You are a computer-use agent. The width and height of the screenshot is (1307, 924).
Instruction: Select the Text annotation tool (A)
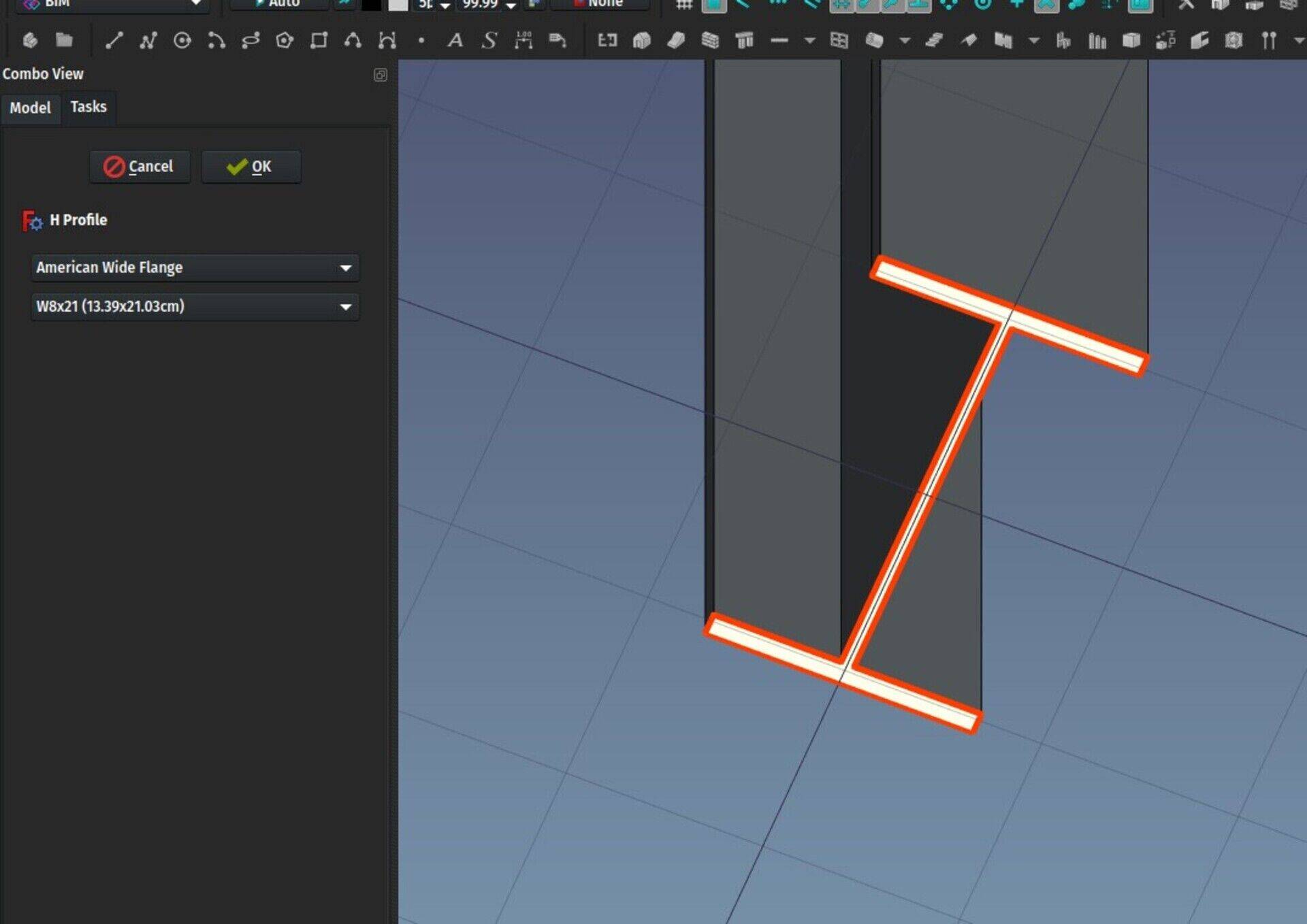click(455, 41)
